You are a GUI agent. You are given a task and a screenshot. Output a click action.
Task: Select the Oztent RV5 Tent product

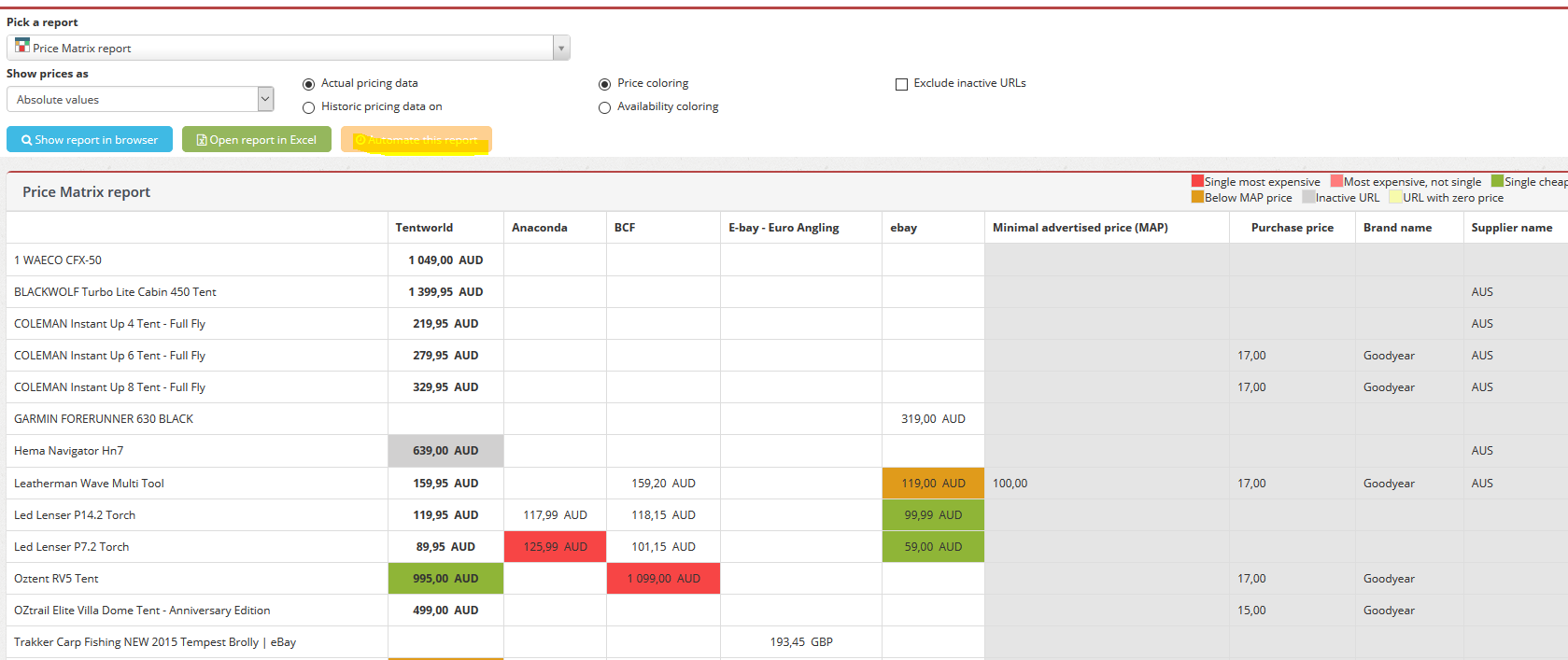click(56, 579)
